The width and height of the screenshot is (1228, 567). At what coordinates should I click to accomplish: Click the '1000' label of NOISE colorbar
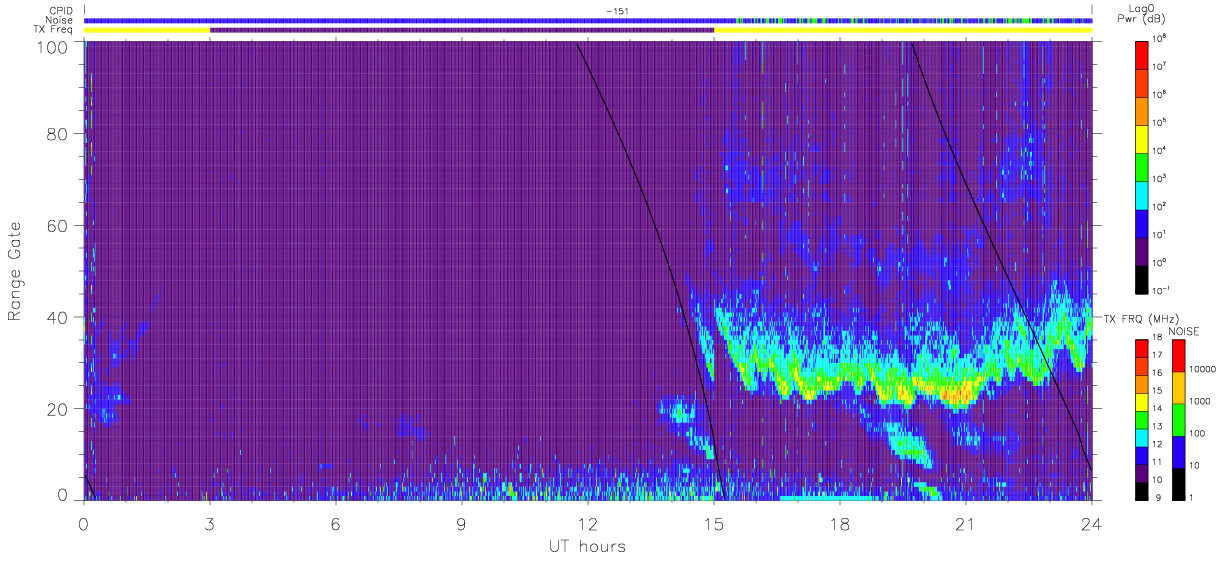tap(1202, 402)
